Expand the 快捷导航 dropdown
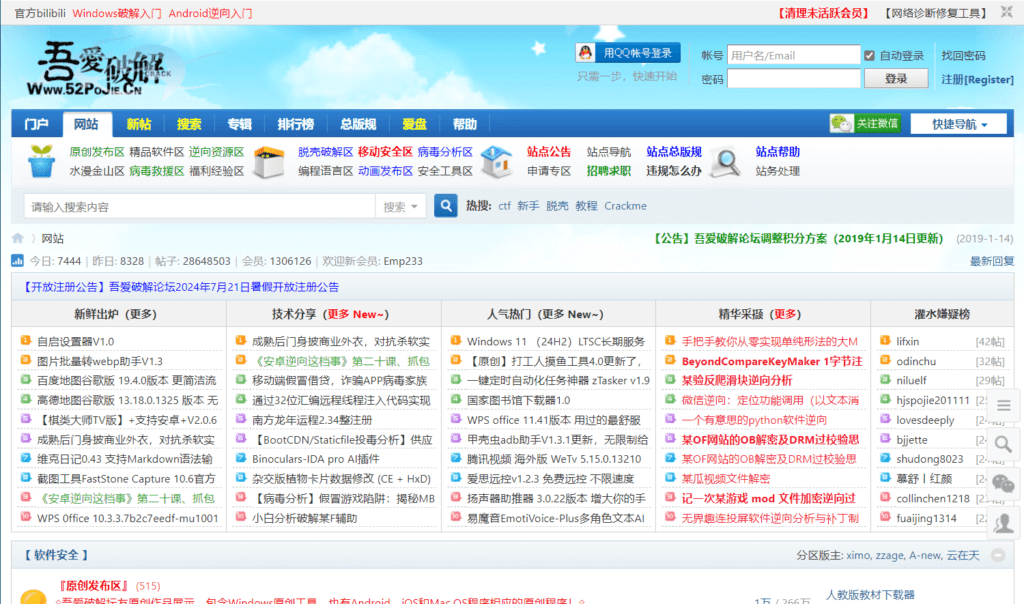The image size is (1024, 604). [959, 124]
